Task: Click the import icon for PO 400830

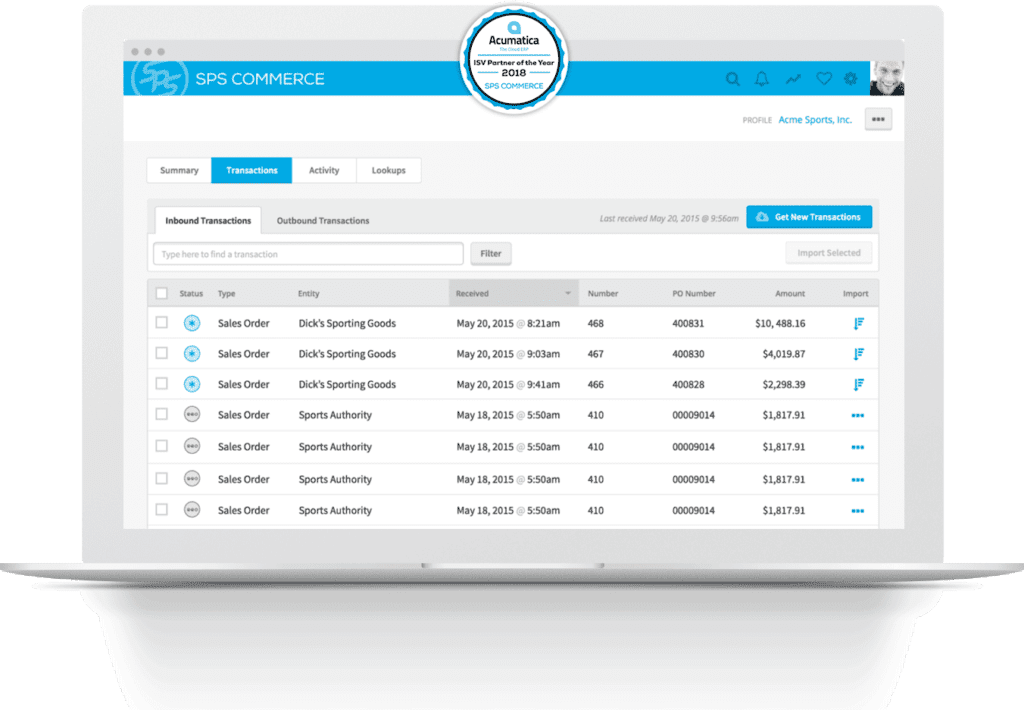Action: 858,354
